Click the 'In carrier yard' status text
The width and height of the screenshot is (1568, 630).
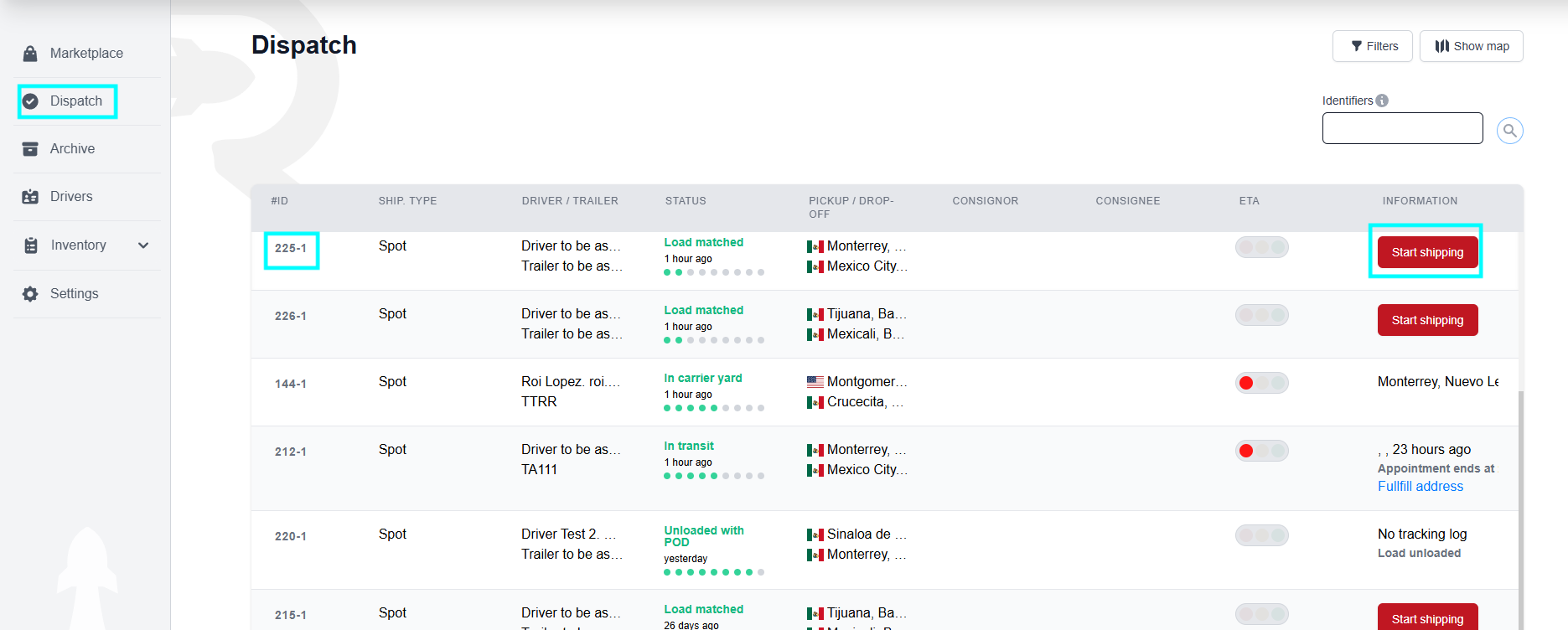tap(703, 379)
